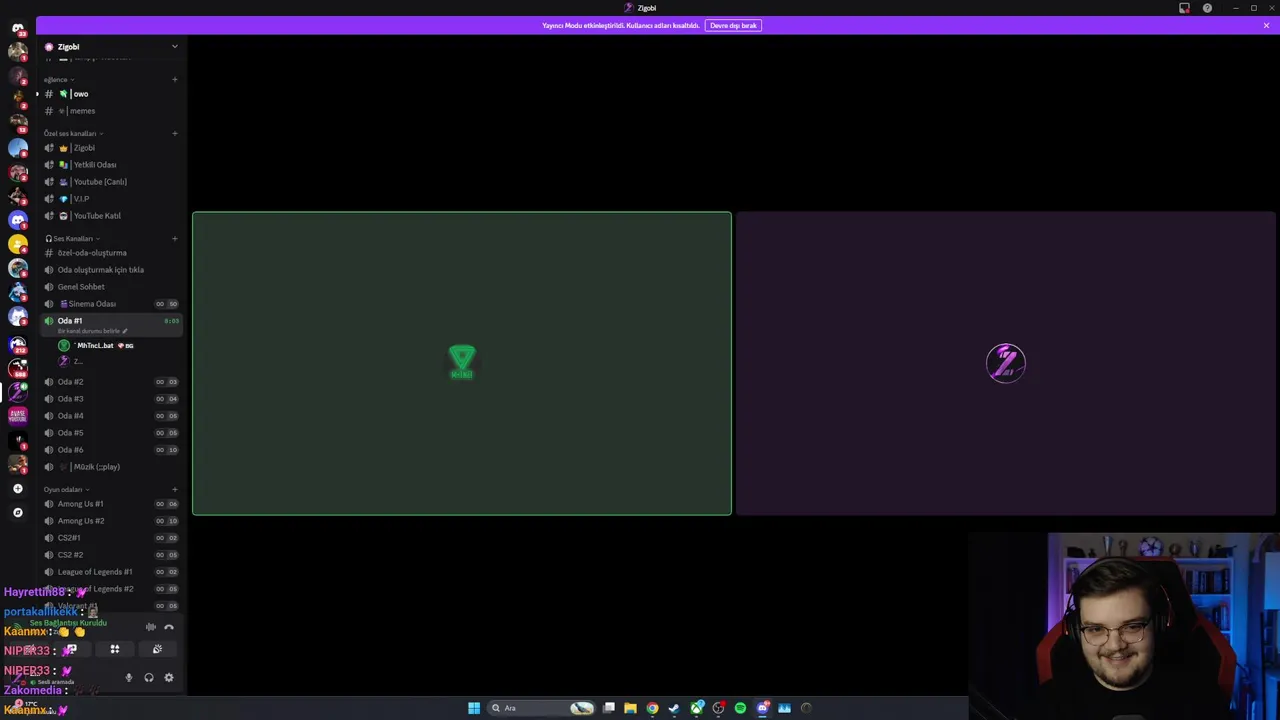1280x720 pixels.
Task: Join the 'CS2 #2' voice channel
Action: tap(111, 555)
